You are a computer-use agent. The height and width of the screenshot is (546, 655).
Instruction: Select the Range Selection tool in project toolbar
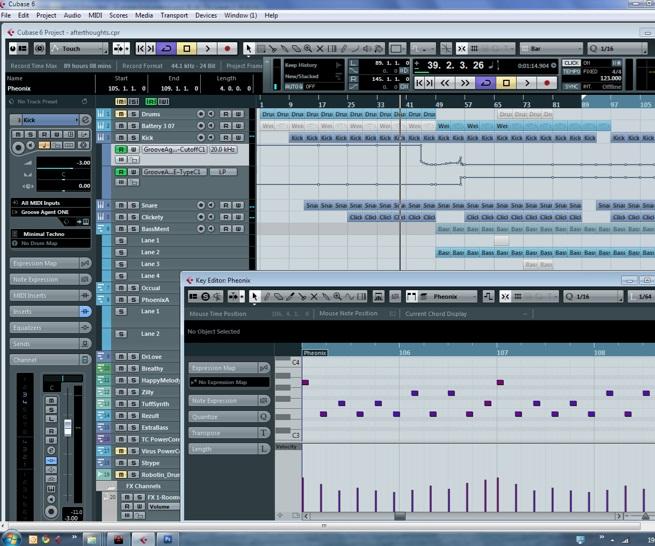(x=261, y=48)
